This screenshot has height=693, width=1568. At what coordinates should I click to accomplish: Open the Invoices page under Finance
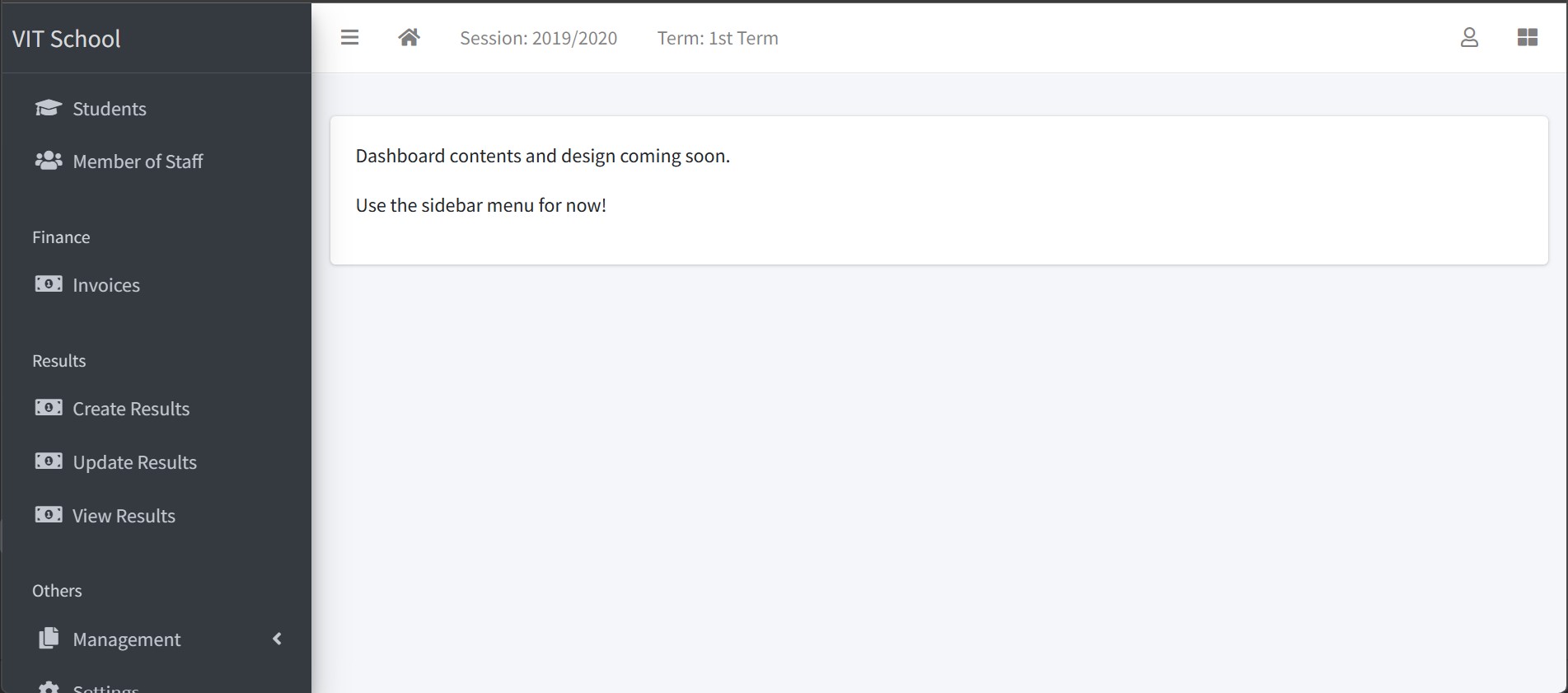point(105,284)
